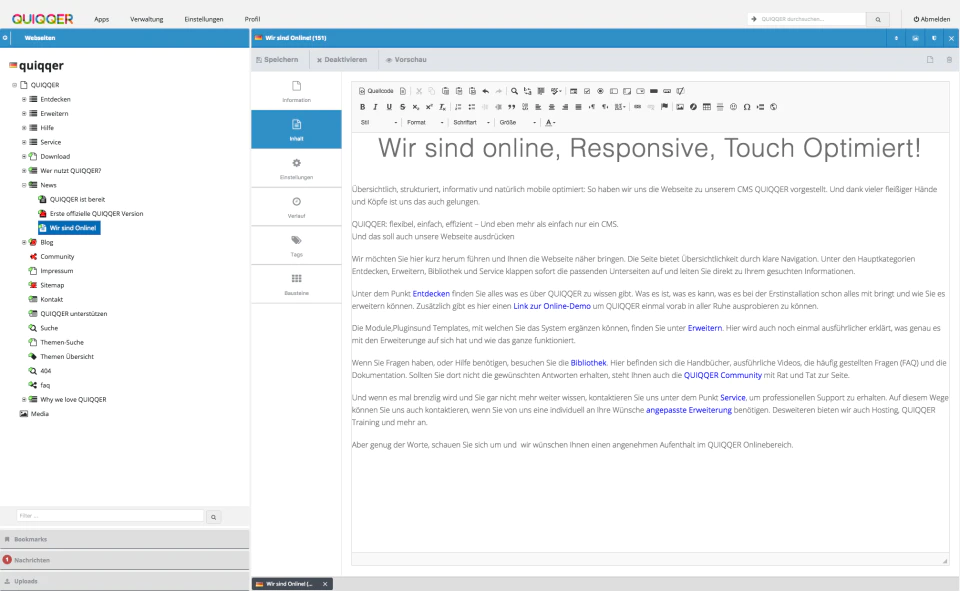Insert a numbered list

[x=458, y=107]
